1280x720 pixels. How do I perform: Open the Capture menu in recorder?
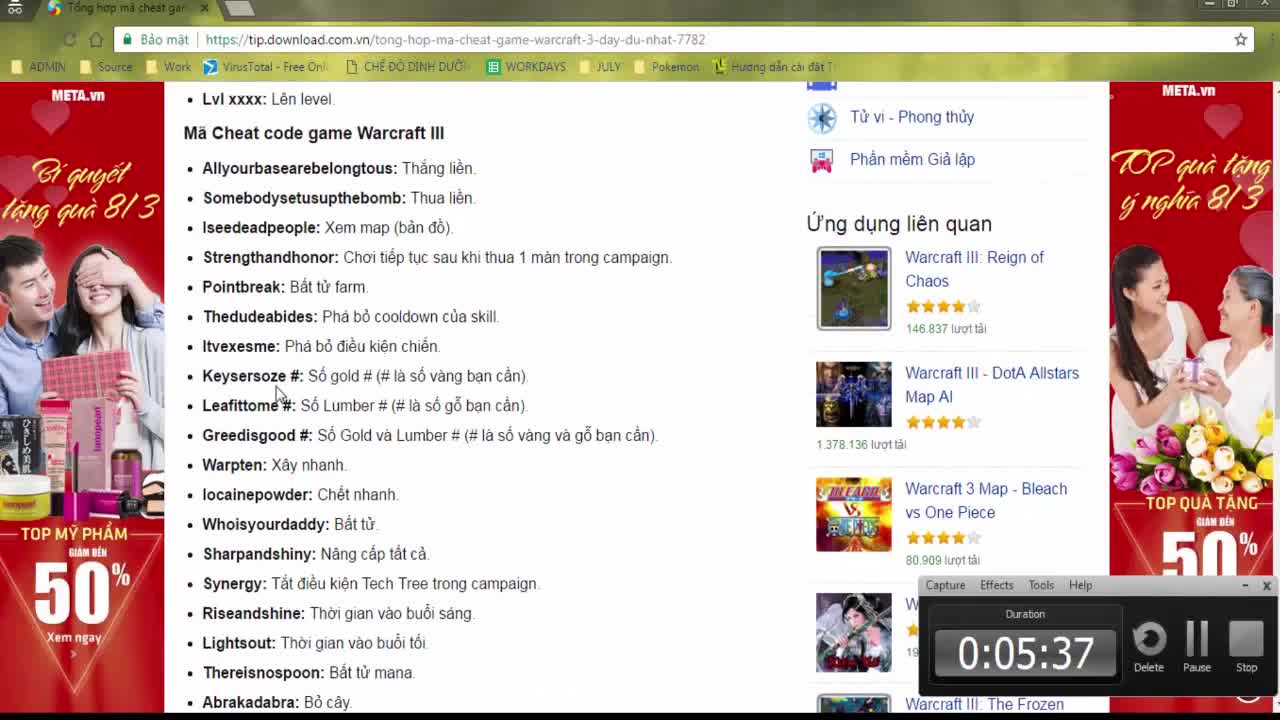coord(945,585)
